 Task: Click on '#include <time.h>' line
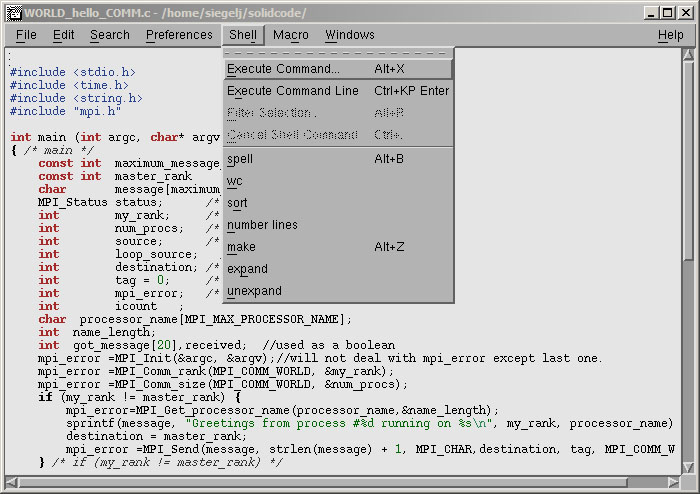pyautogui.click(x=69, y=85)
